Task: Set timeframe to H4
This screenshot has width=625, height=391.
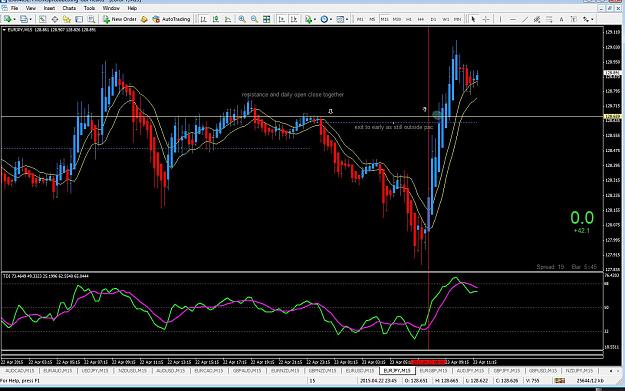Action: click(x=421, y=19)
